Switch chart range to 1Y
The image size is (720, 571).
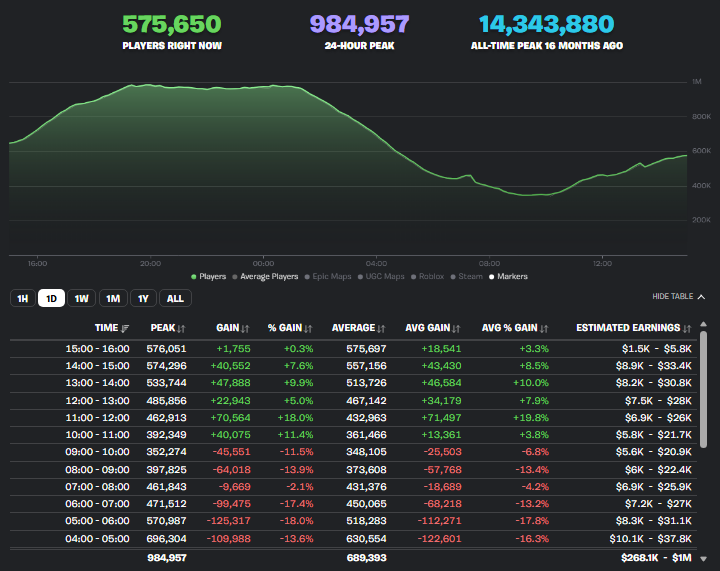click(x=143, y=298)
